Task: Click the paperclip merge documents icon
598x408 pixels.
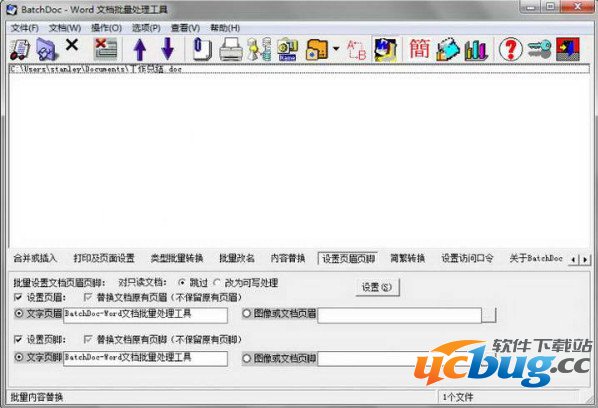Action: click(202, 49)
